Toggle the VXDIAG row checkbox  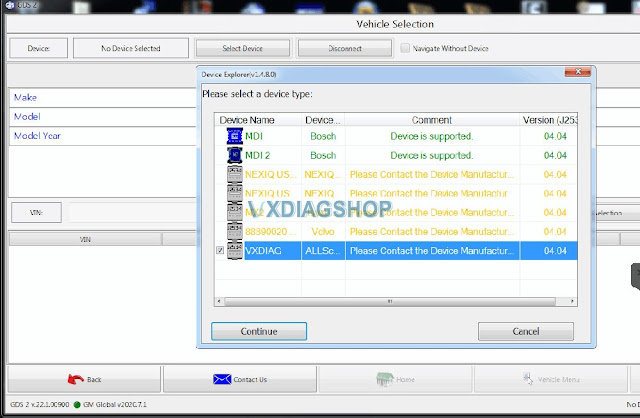220,250
